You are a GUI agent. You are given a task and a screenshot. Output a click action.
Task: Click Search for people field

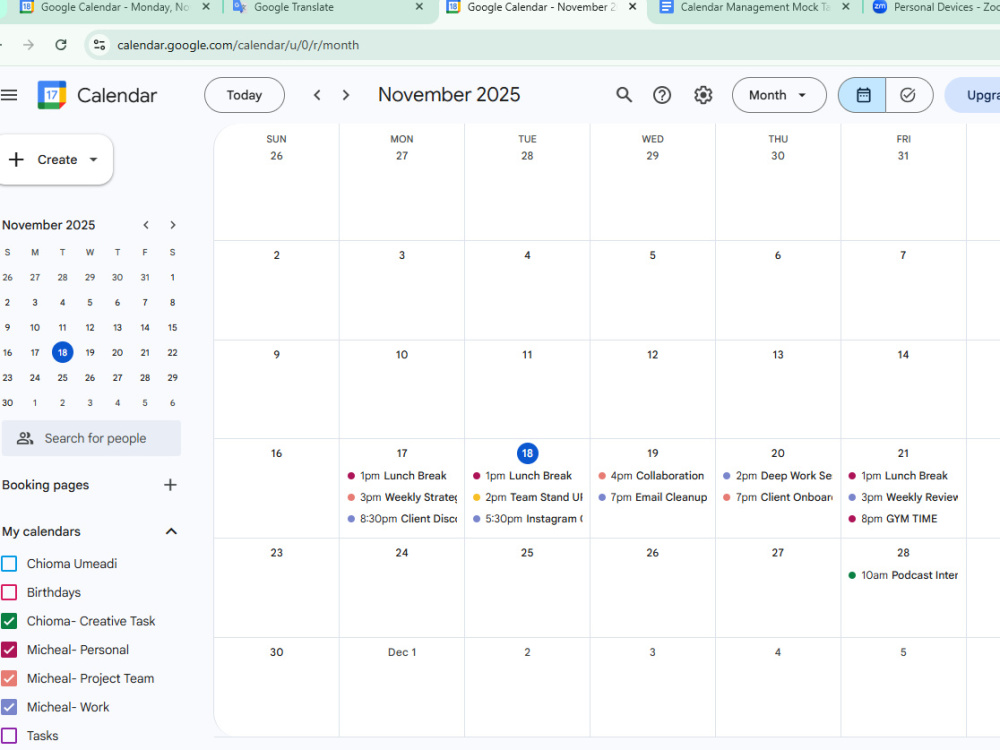(91, 438)
